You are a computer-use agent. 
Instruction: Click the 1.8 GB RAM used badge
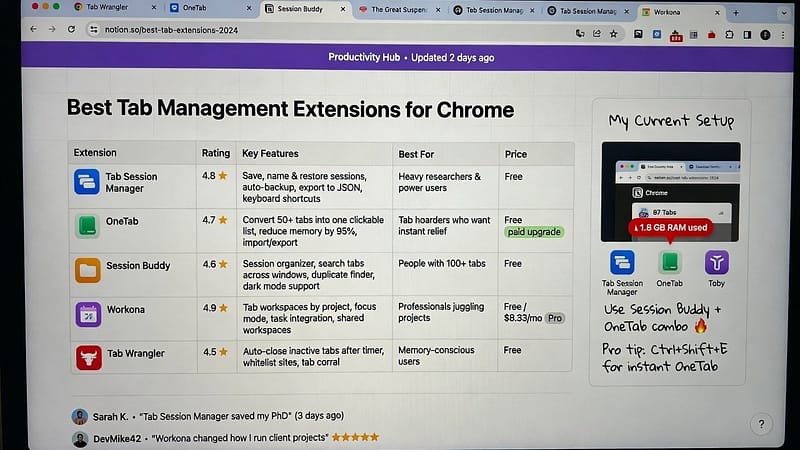point(670,228)
